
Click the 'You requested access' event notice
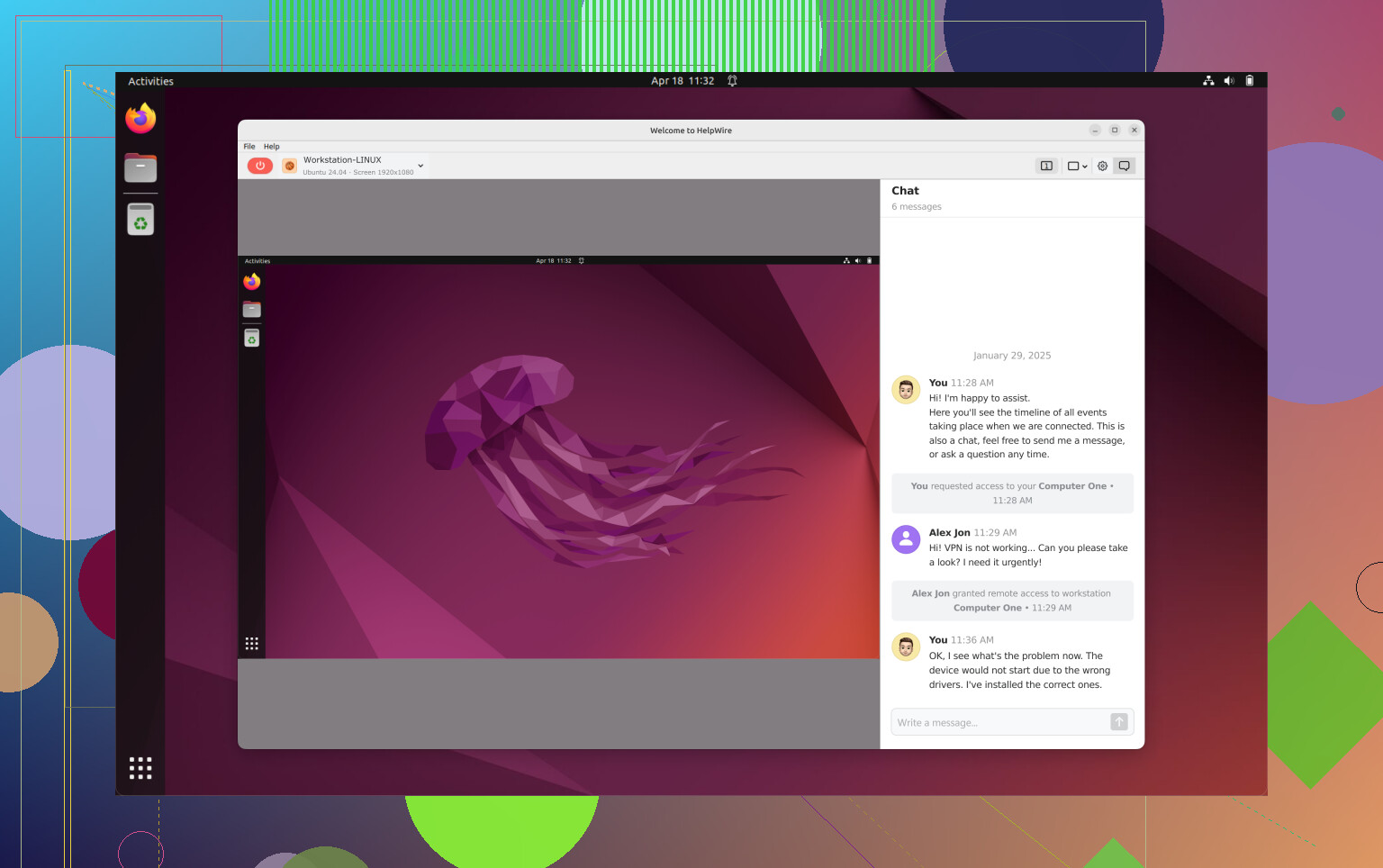click(1012, 493)
